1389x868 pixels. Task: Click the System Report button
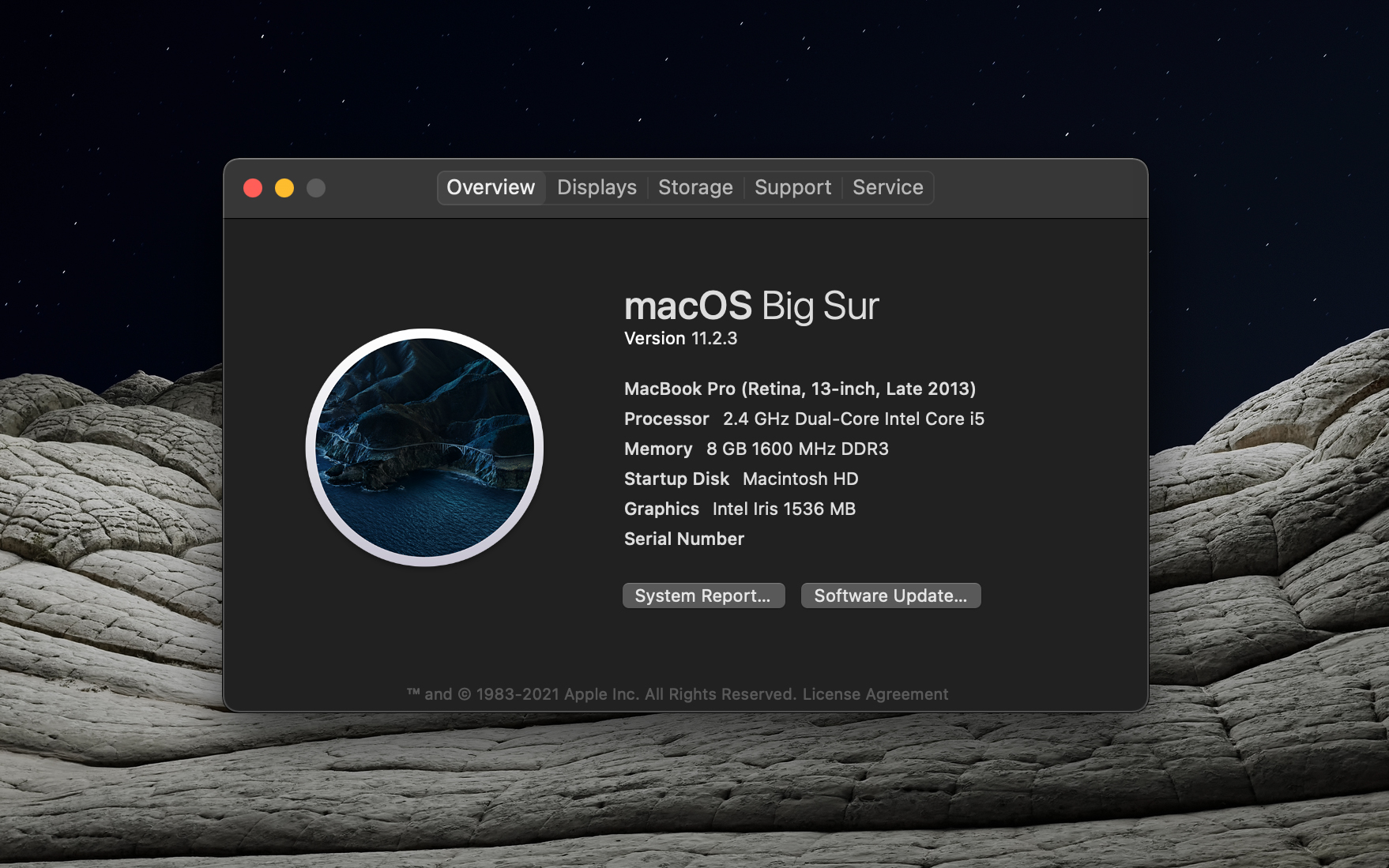tap(703, 596)
